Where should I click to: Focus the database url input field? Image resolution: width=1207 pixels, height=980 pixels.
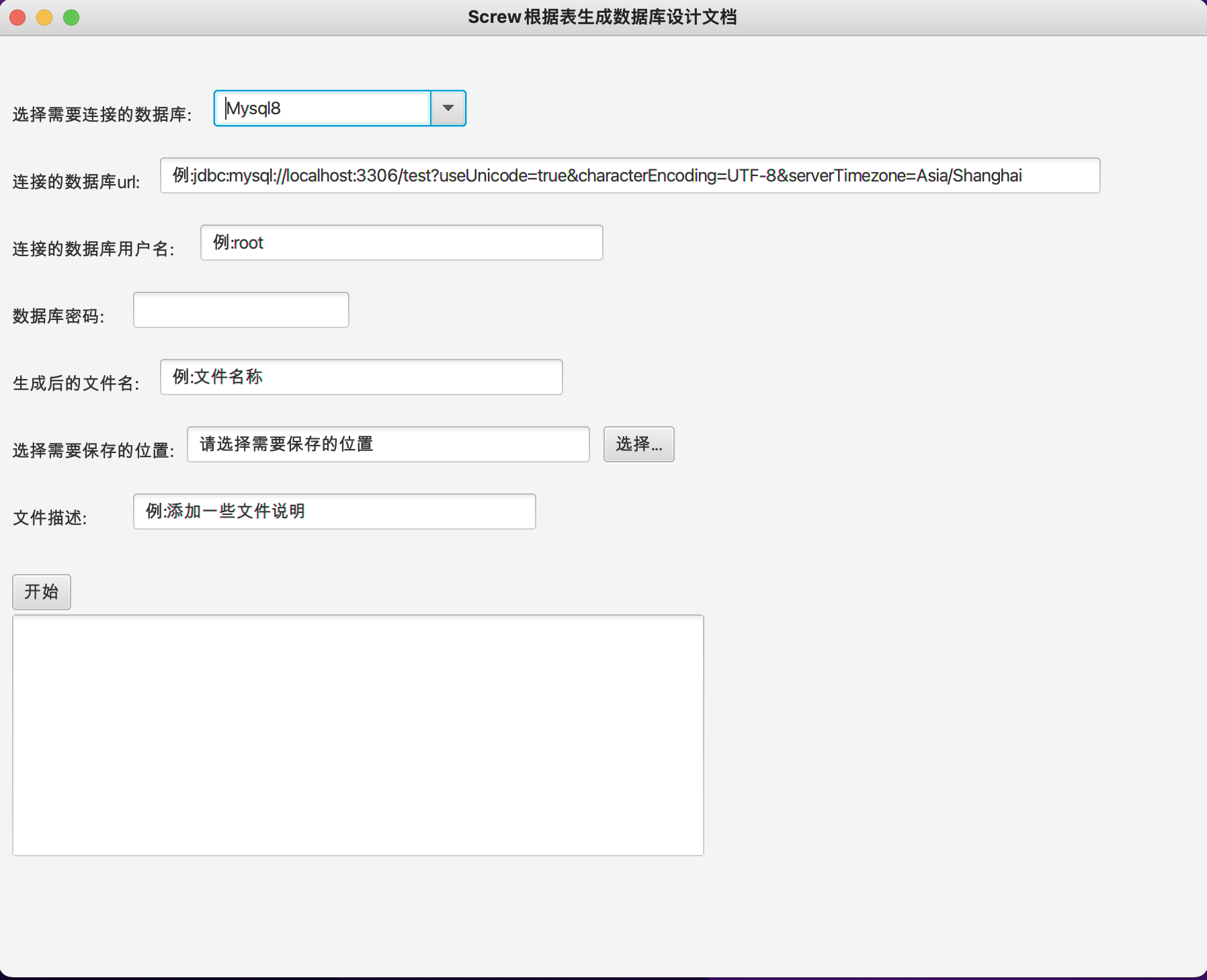pos(630,175)
